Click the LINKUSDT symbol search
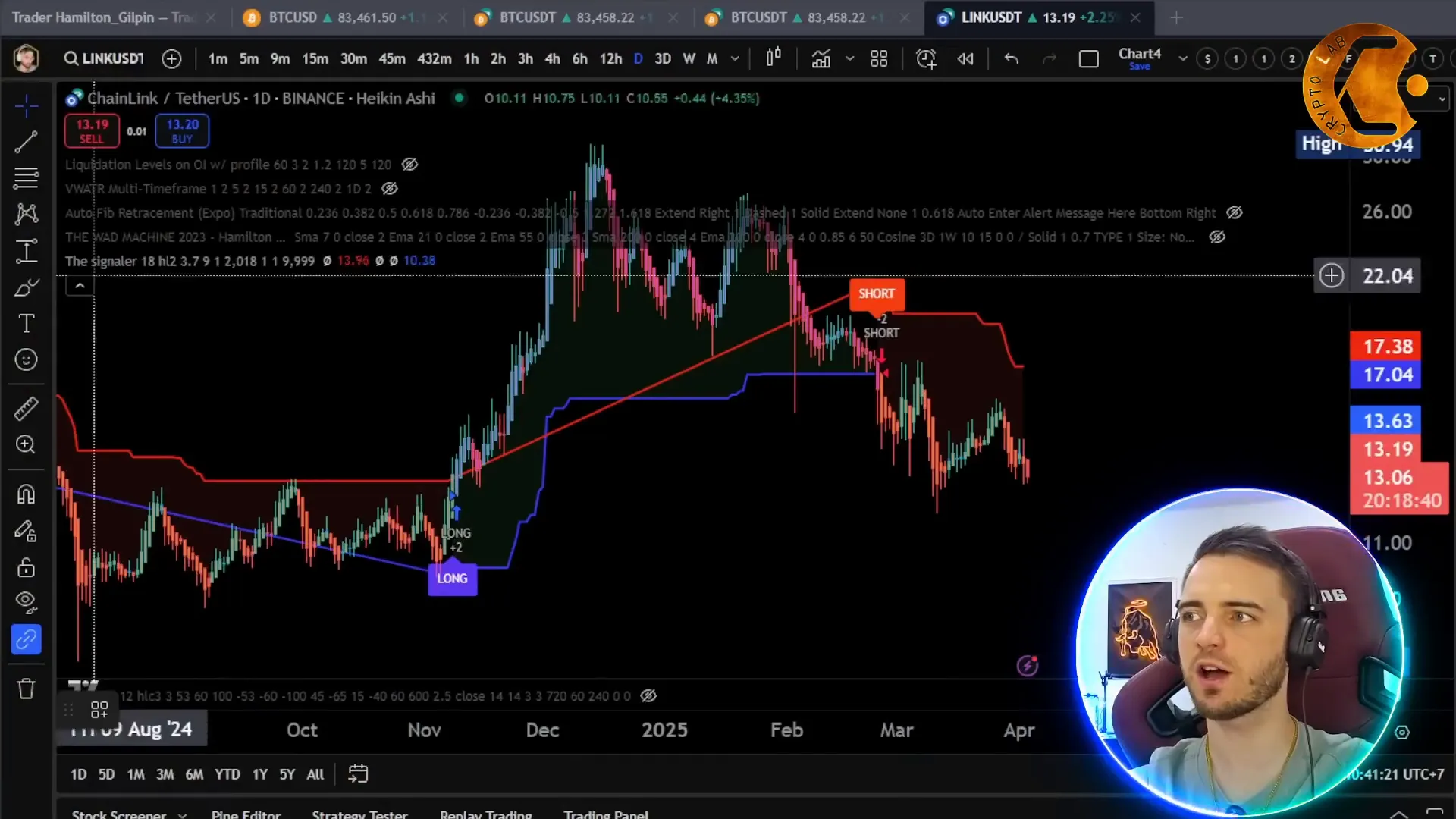The height and width of the screenshot is (819, 1456). (x=104, y=58)
